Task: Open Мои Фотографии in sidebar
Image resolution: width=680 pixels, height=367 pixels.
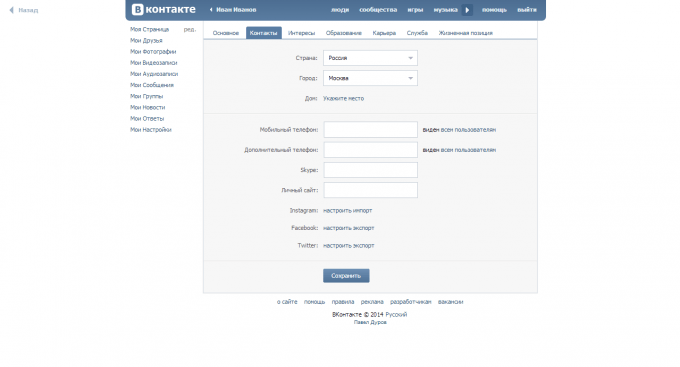Action: pyautogui.click(x=153, y=52)
